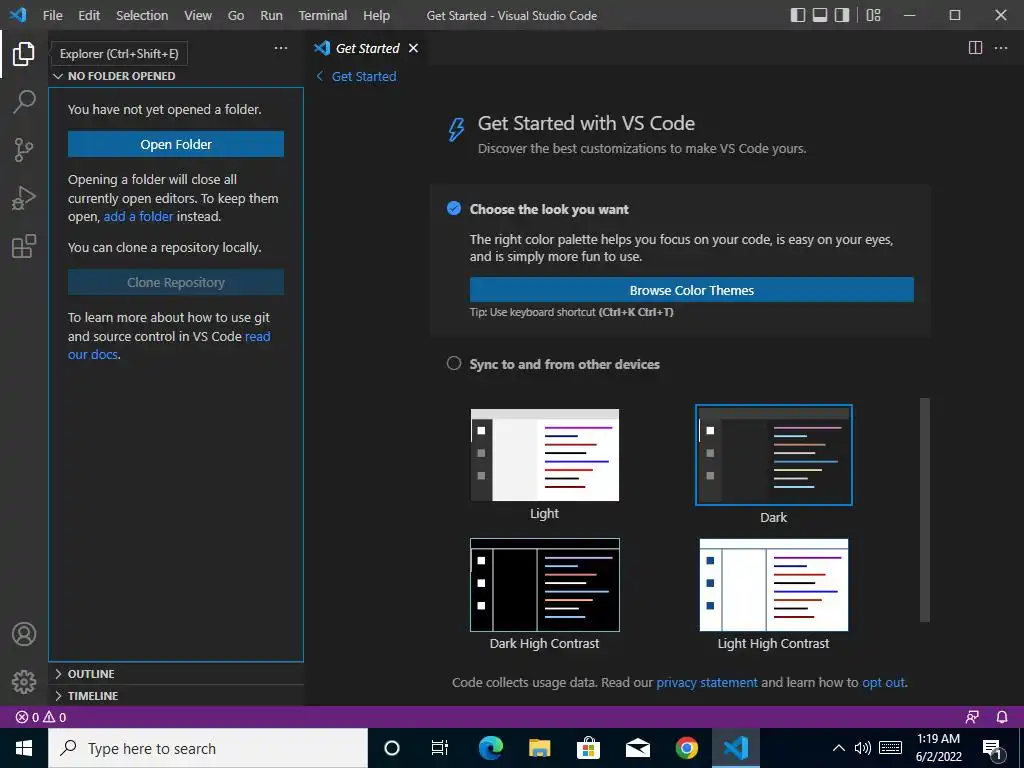Open the Help menu
The width and height of the screenshot is (1024, 768).
pyautogui.click(x=376, y=15)
